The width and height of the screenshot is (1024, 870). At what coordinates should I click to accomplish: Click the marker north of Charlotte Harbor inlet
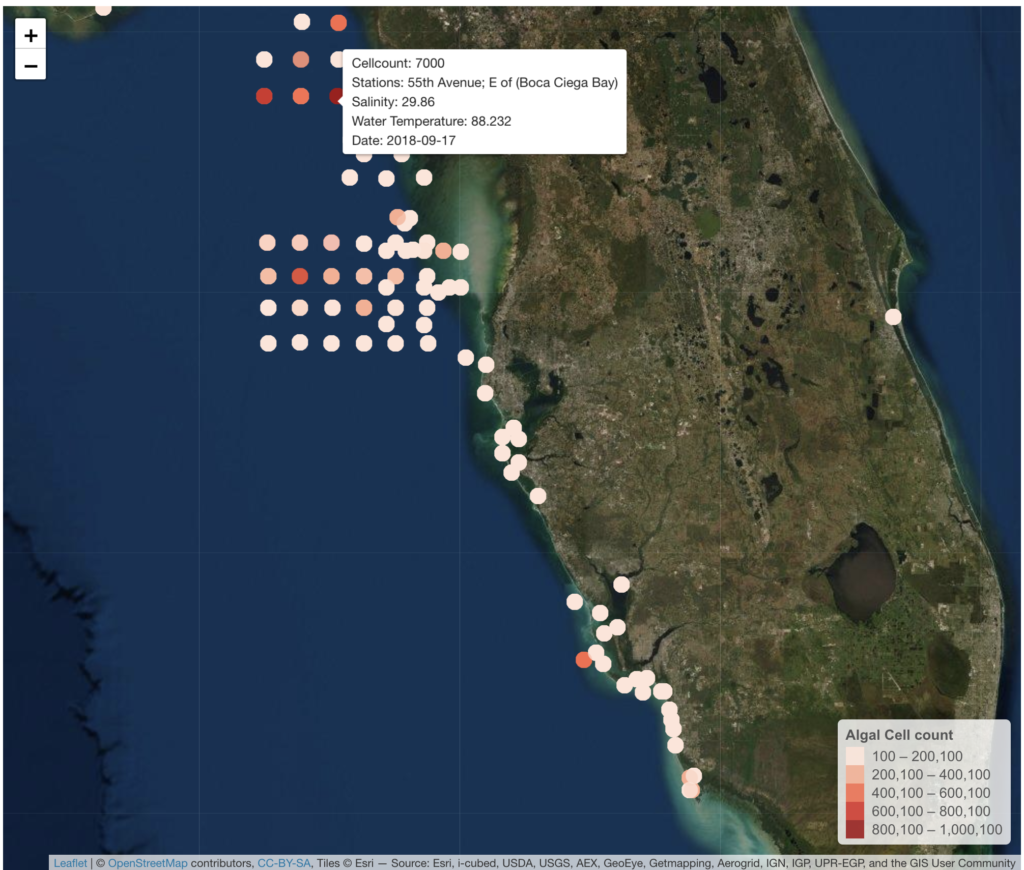point(622,585)
